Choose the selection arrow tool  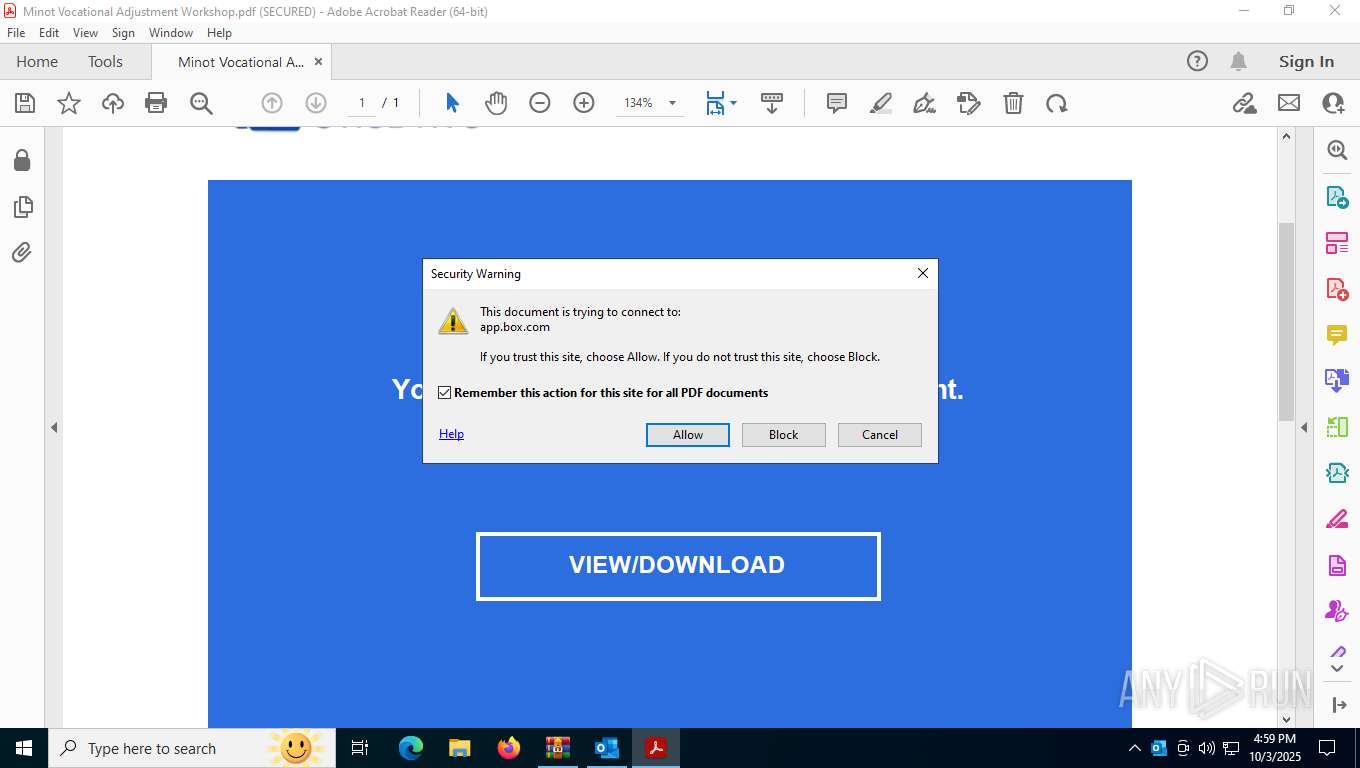click(x=452, y=103)
